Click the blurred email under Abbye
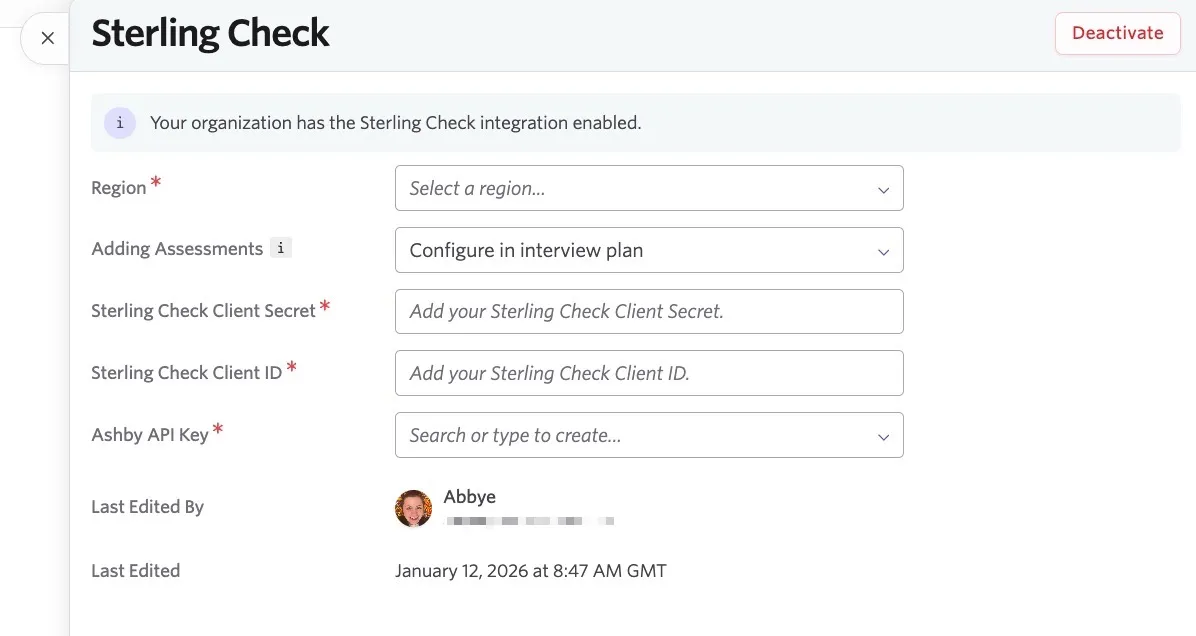Image resolution: width=1196 pixels, height=636 pixels. tap(530, 521)
